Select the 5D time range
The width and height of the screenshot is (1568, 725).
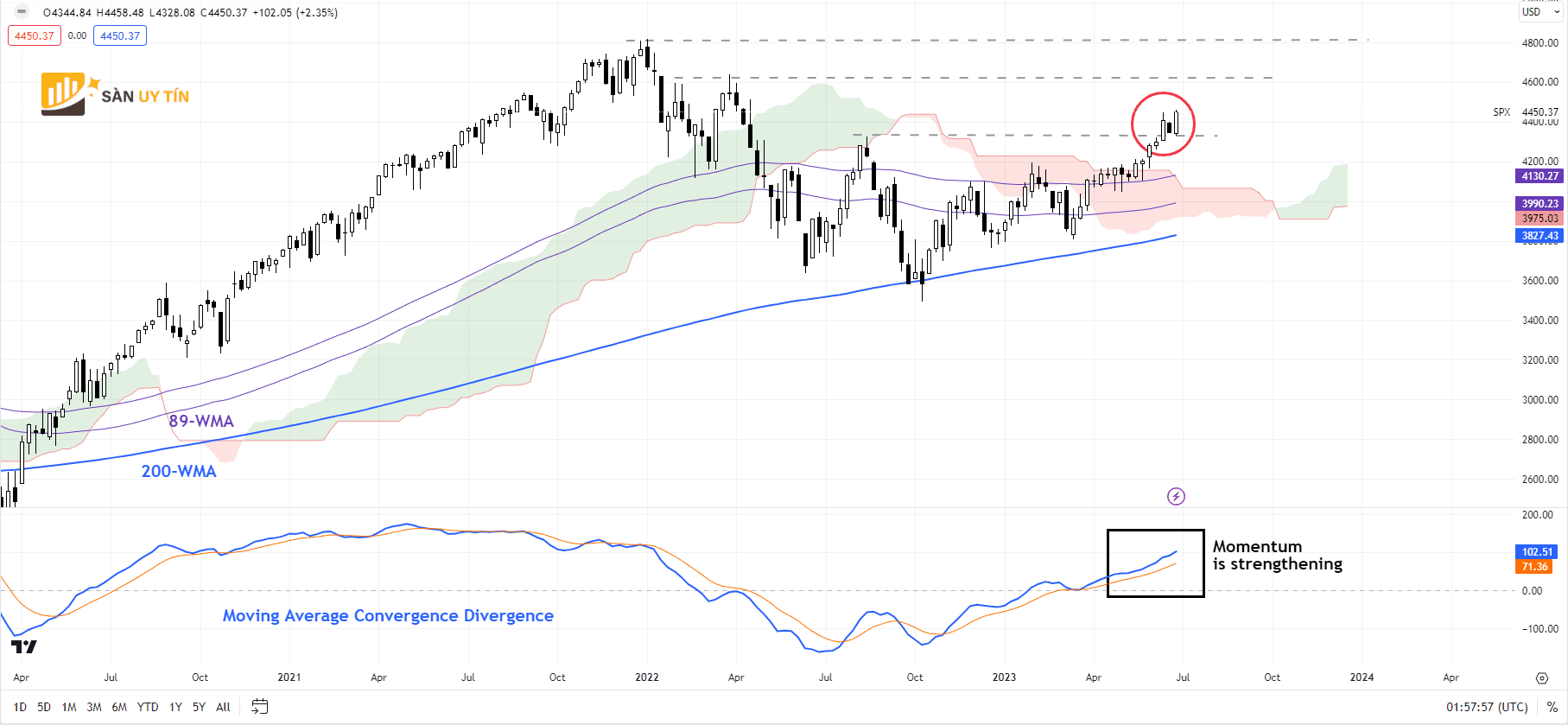pyautogui.click(x=44, y=707)
